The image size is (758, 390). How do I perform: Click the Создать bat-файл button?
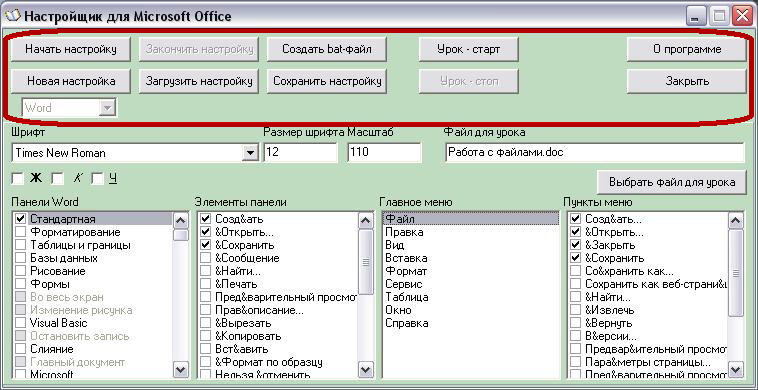pos(327,50)
